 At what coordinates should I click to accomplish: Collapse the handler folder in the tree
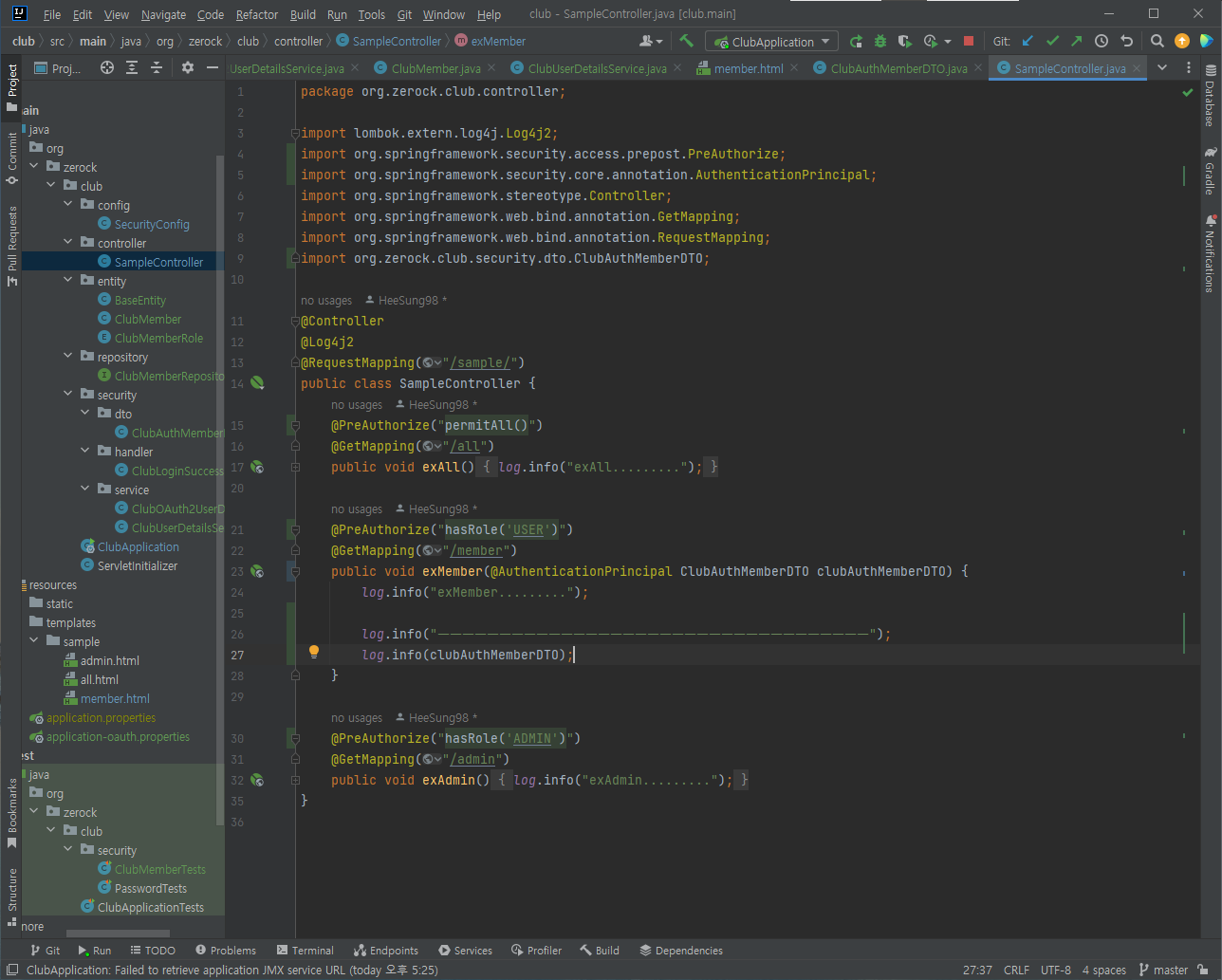click(x=85, y=451)
